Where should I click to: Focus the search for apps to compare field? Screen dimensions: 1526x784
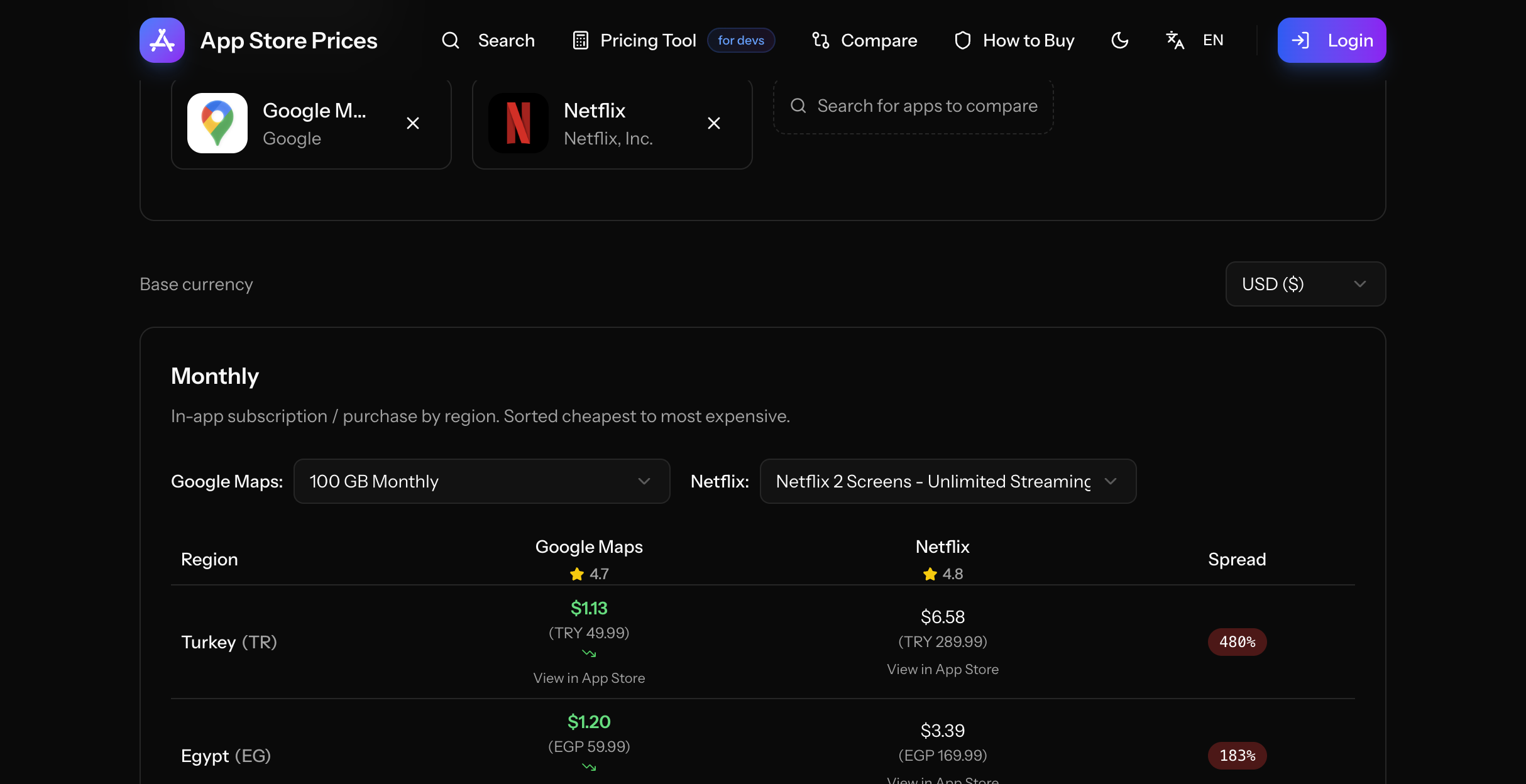click(x=926, y=106)
